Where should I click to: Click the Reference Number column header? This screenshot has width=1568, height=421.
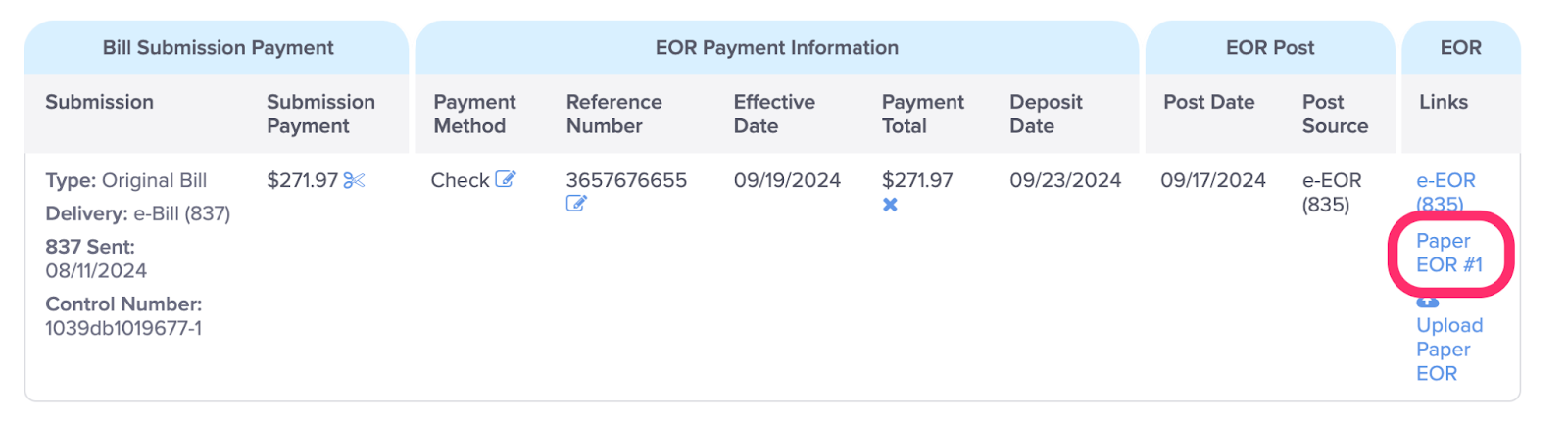pos(614,114)
